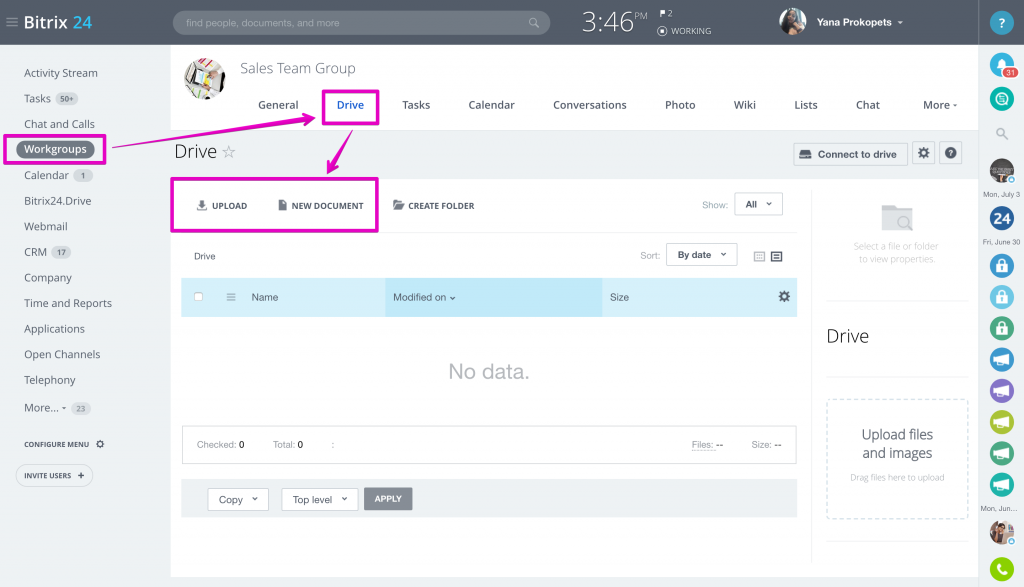Click the search magnifier in top search bar
This screenshot has height=587, width=1024.
(534, 23)
